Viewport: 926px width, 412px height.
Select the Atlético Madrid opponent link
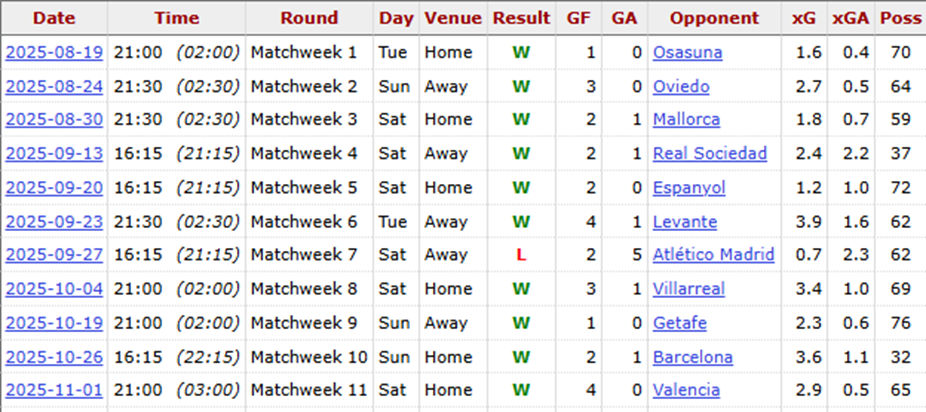tap(713, 255)
